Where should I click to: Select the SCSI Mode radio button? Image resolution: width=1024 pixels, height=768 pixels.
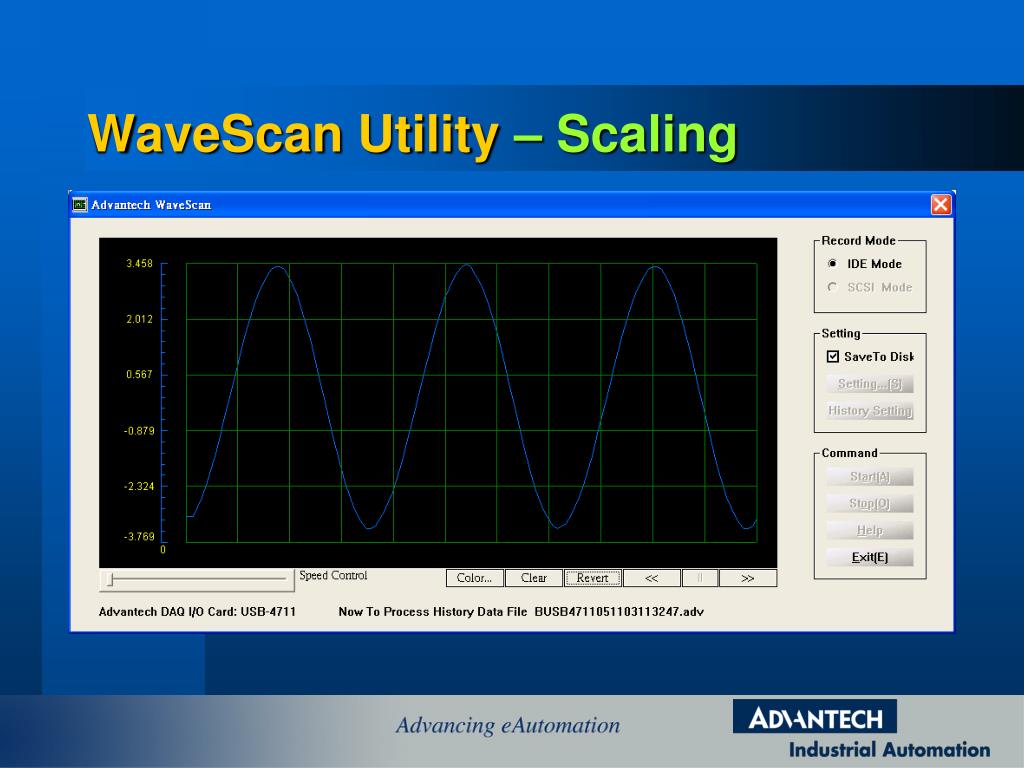833,287
